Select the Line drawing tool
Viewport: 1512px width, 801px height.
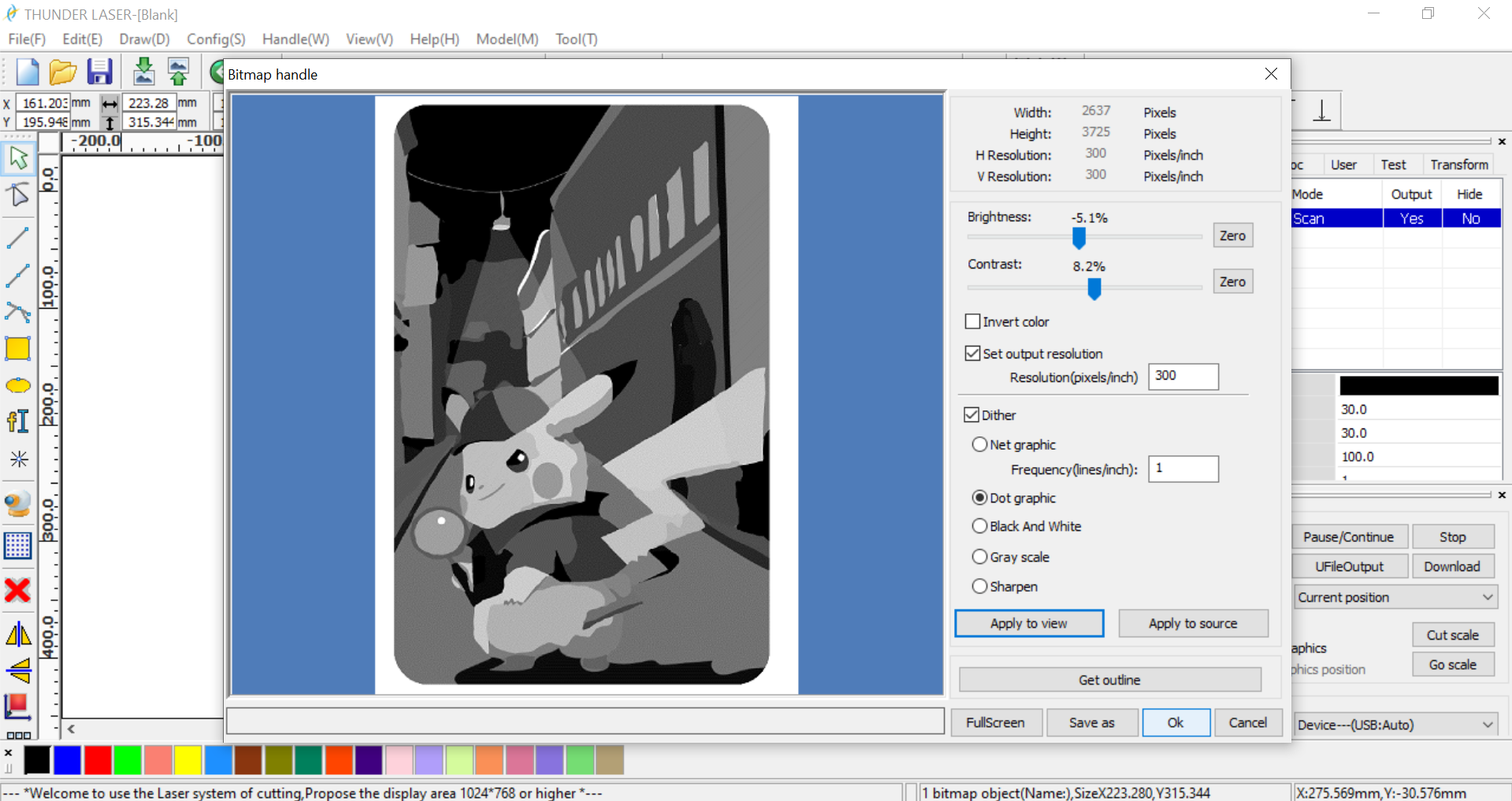click(x=18, y=237)
